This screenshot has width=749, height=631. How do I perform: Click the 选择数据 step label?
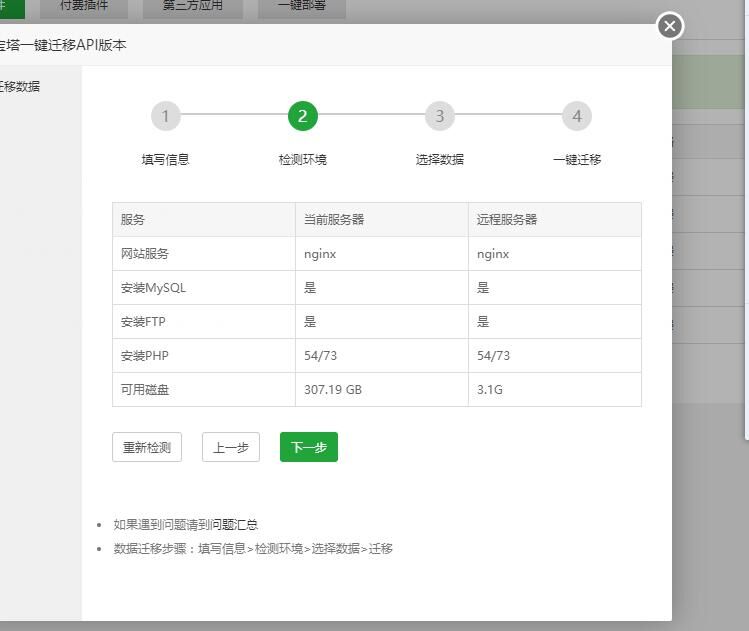(x=439, y=159)
